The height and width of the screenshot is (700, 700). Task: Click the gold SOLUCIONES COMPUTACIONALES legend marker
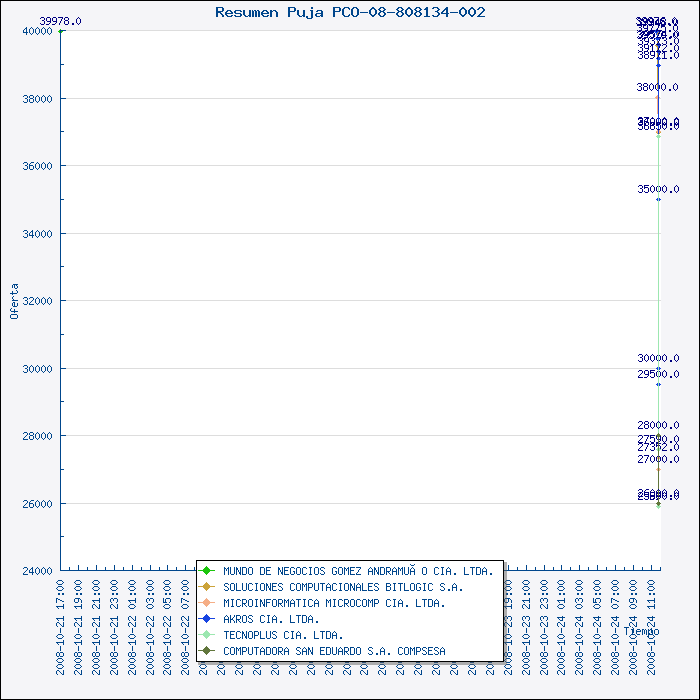[x=207, y=587]
